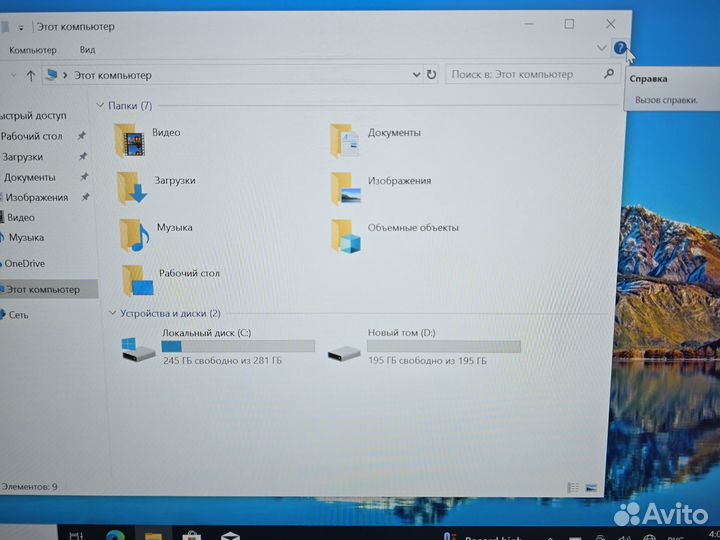Go up one level with the up arrow

coord(30,75)
